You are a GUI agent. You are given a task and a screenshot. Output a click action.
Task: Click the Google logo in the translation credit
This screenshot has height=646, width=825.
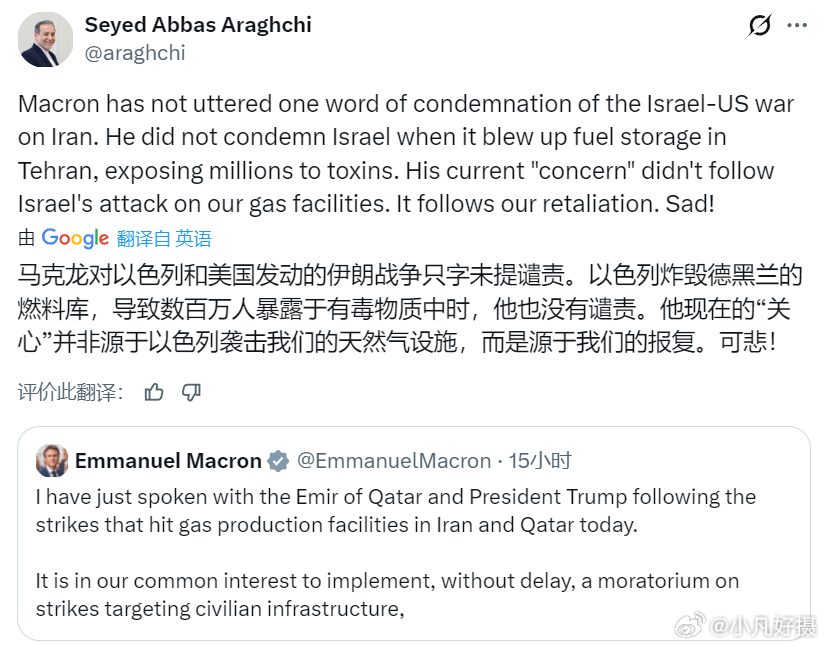click(75, 238)
